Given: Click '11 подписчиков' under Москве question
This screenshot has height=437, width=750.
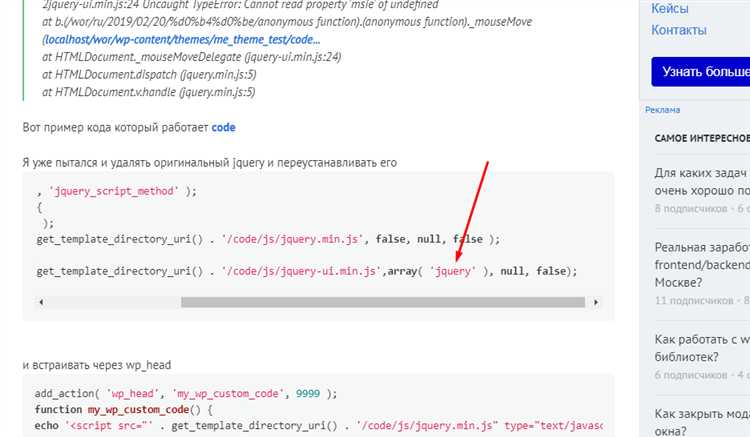Looking at the screenshot, I should (x=694, y=301).
